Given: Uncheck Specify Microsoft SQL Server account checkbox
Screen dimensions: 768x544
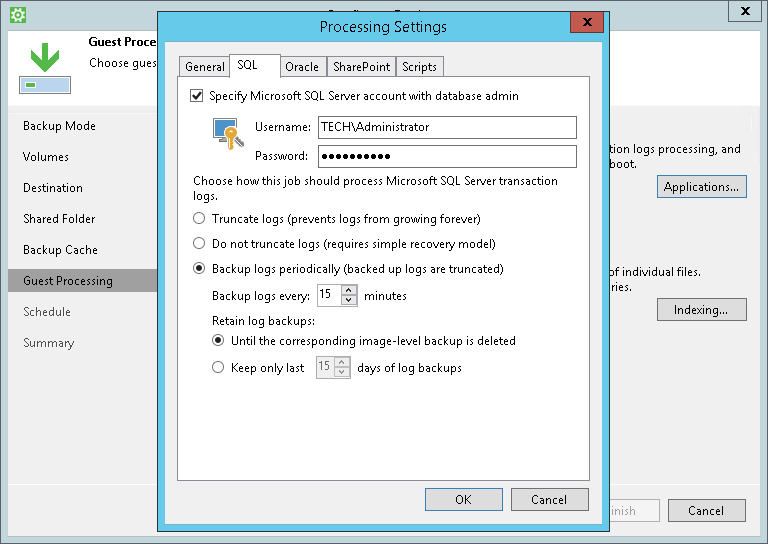Looking at the screenshot, I should tap(196, 95).
